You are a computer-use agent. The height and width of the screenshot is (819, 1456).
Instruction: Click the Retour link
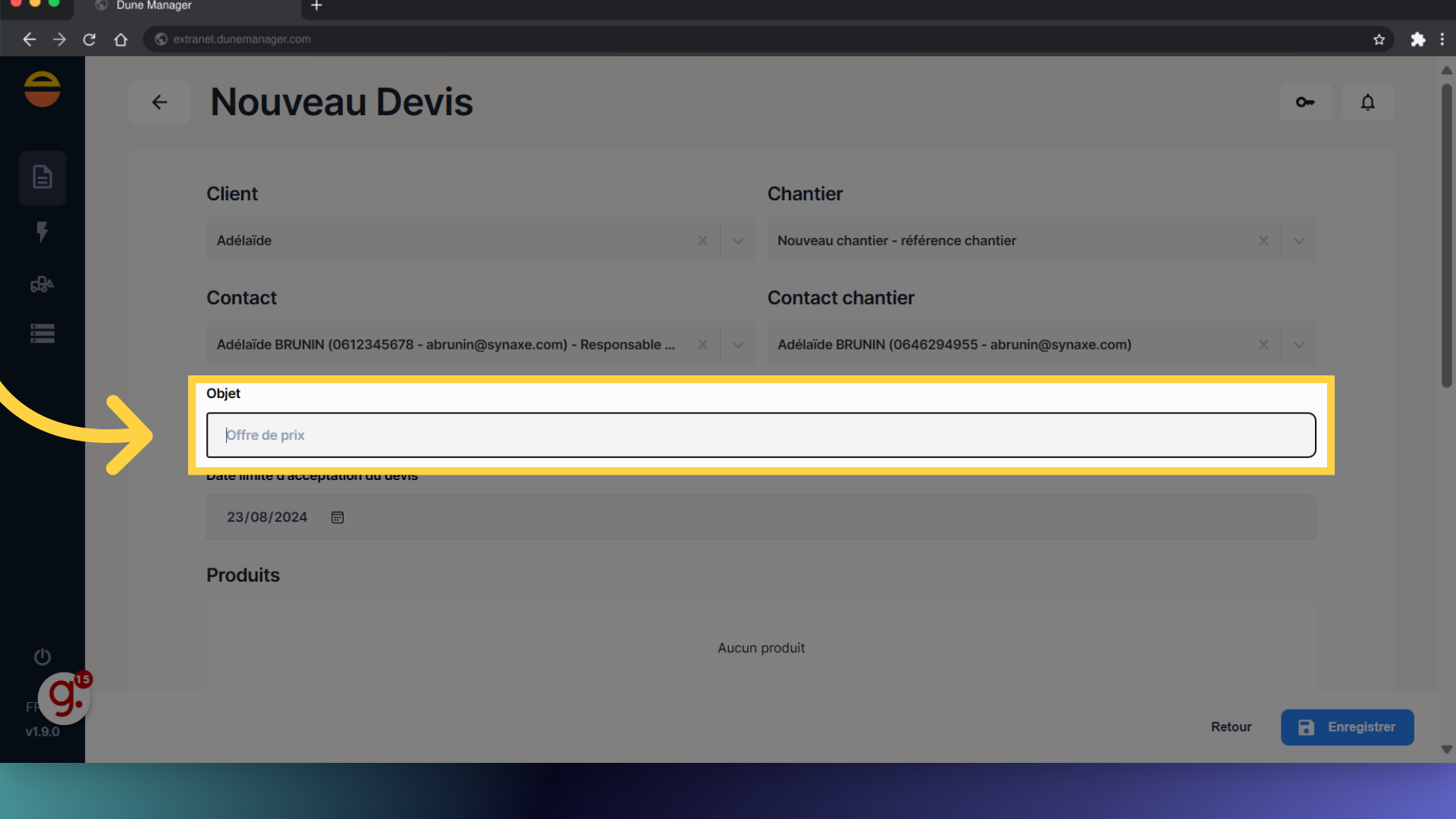pyautogui.click(x=1231, y=726)
